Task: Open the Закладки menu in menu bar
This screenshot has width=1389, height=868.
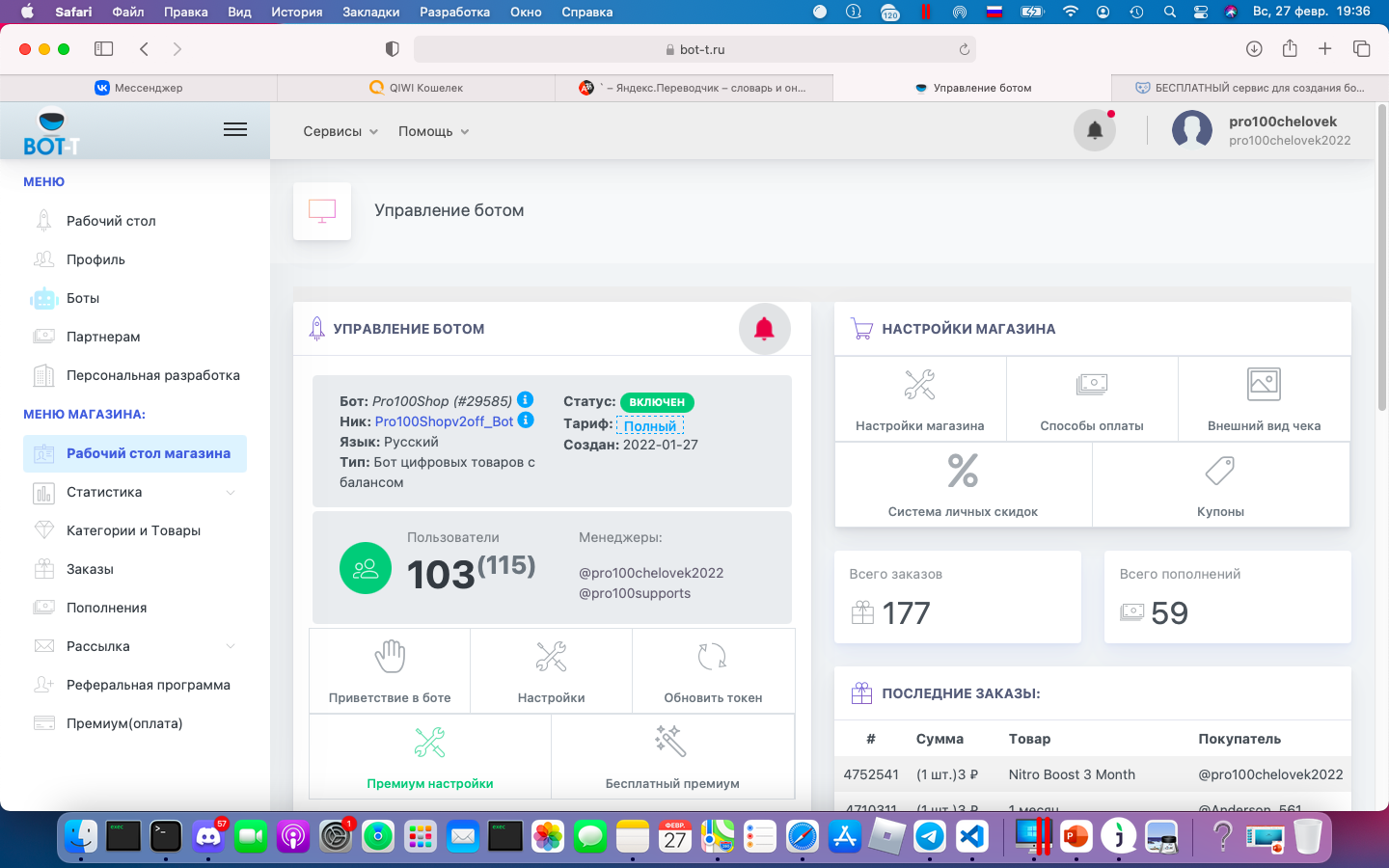Action: point(370,12)
